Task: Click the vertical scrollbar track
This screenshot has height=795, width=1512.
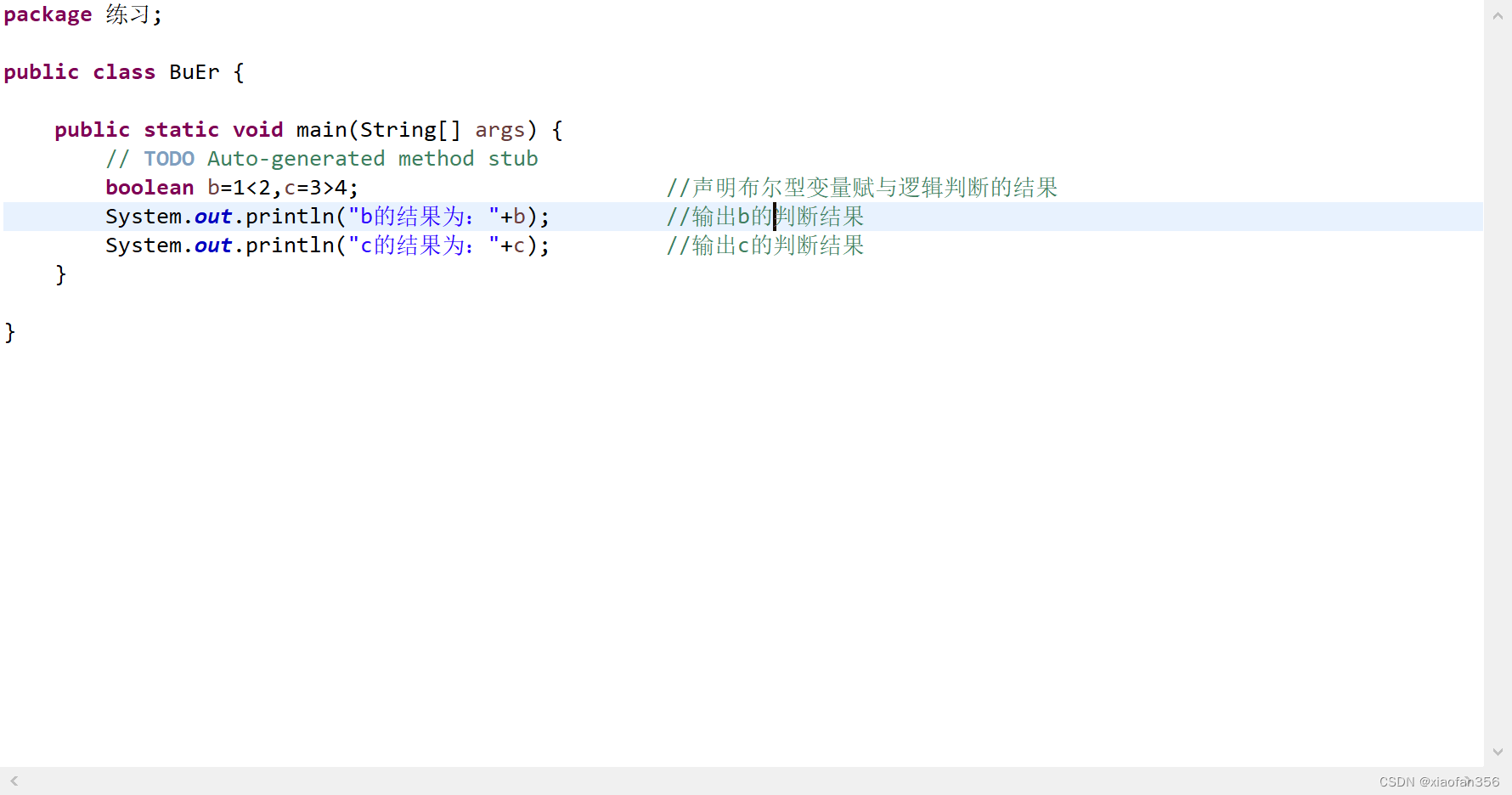Action: 1498,382
